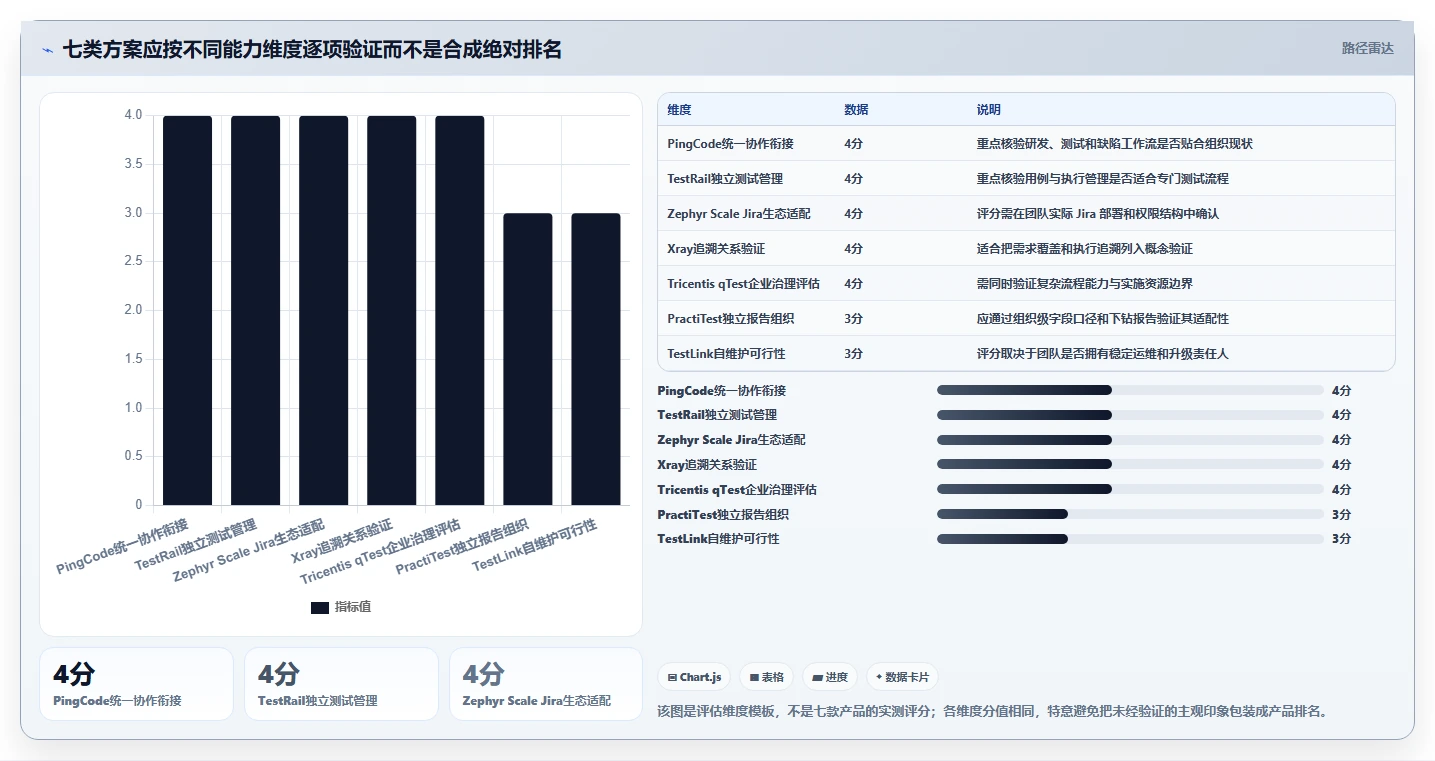The image size is (1435, 761).
Task: Click the 路径雷达 label in the header
Action: pyautogui.click(x=1367, y=48)
